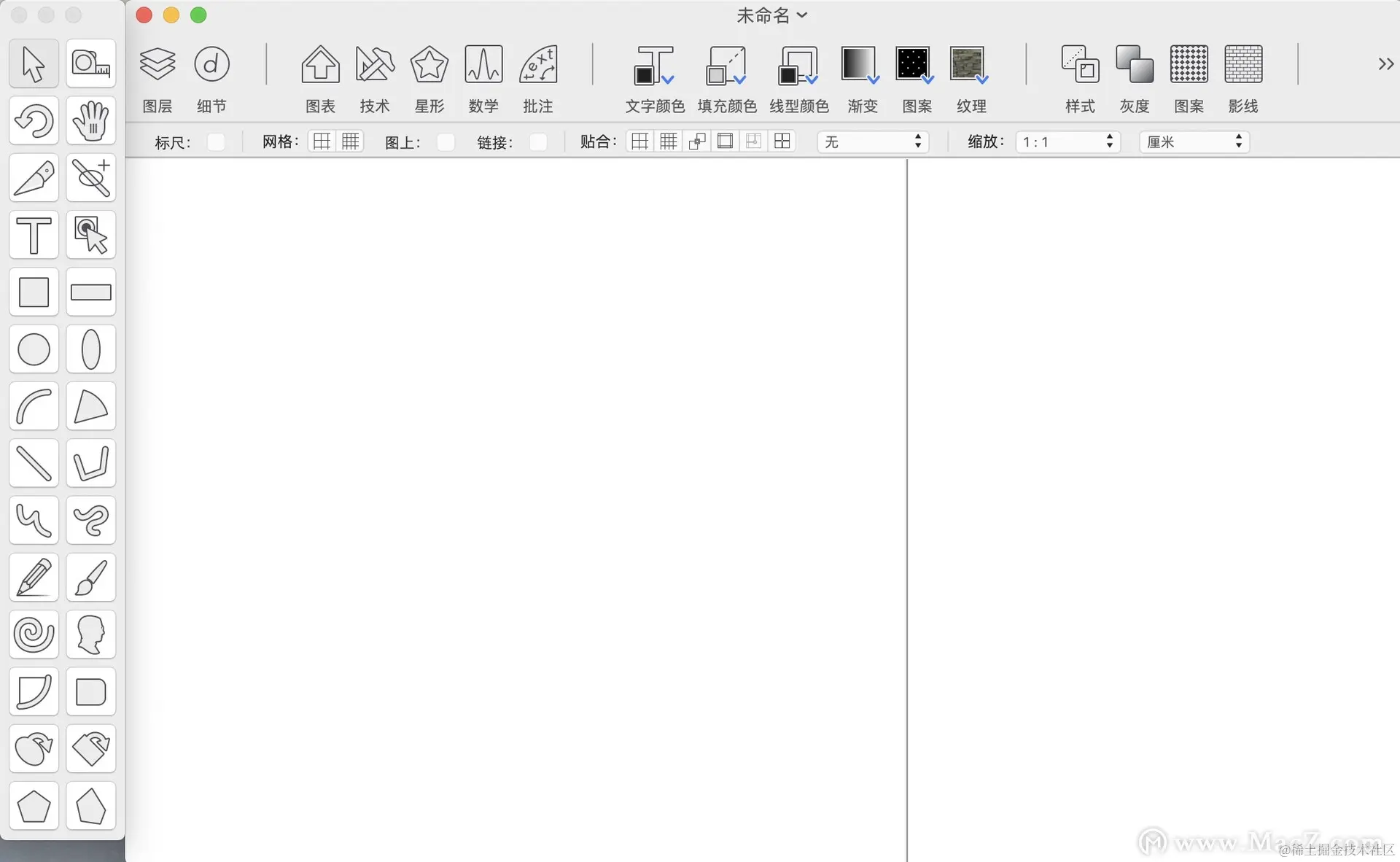
Task: Open the 厘米 units dropdown
Action: point(1194,142)
